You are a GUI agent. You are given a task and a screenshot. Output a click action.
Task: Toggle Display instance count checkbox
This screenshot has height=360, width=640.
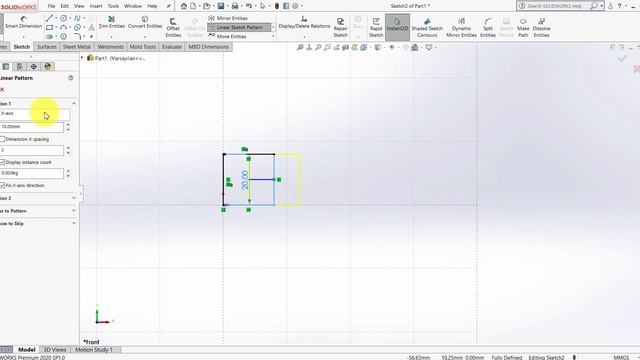point(2,162)
